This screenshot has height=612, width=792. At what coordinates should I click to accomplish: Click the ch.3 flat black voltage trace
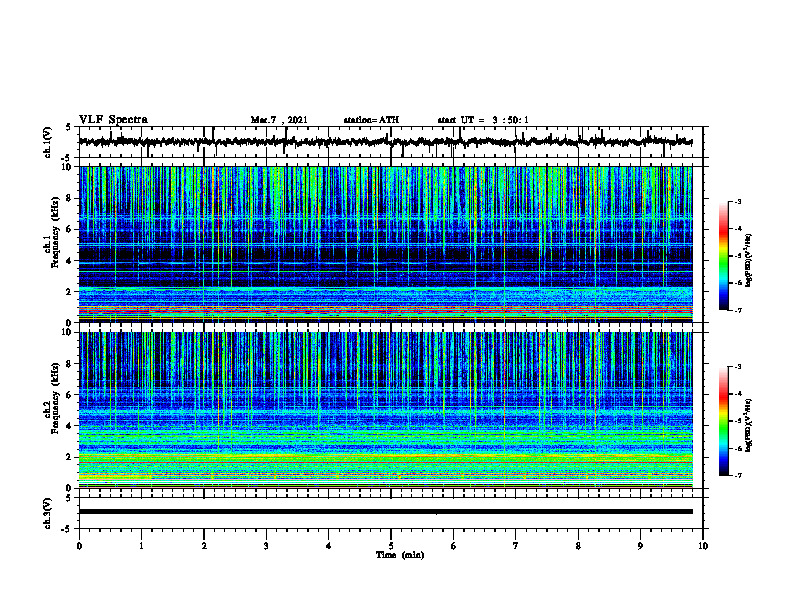[385, 512]
